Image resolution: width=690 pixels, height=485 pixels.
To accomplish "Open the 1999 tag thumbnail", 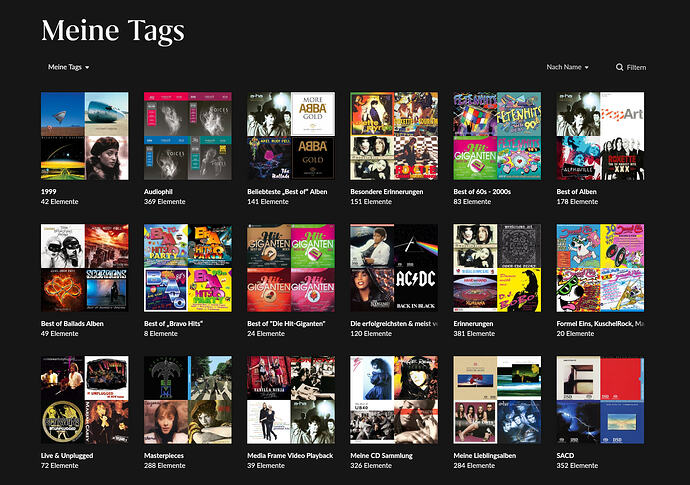I will click(84, 136).
